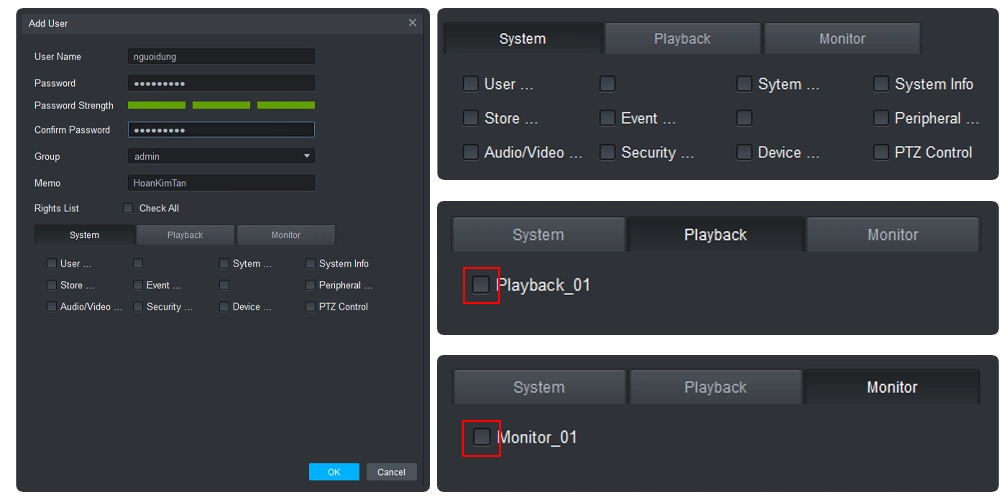The height and width of the screenshot is (500, 1000).
Task: Open the Group dropdown showing admin
Action: (x=221, y=156)
